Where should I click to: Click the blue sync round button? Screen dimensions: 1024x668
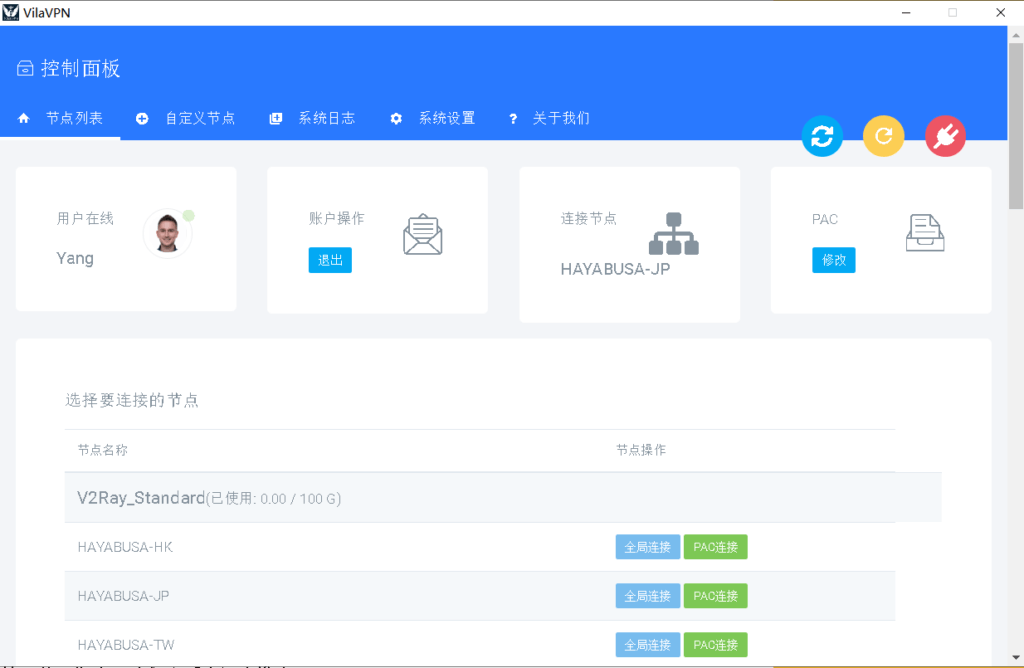point(822,136)
